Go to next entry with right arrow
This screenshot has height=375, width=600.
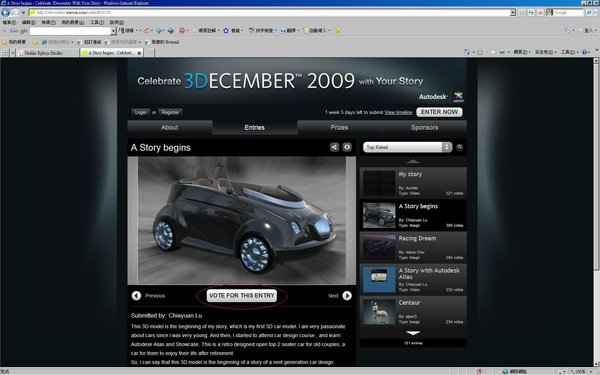347,295
